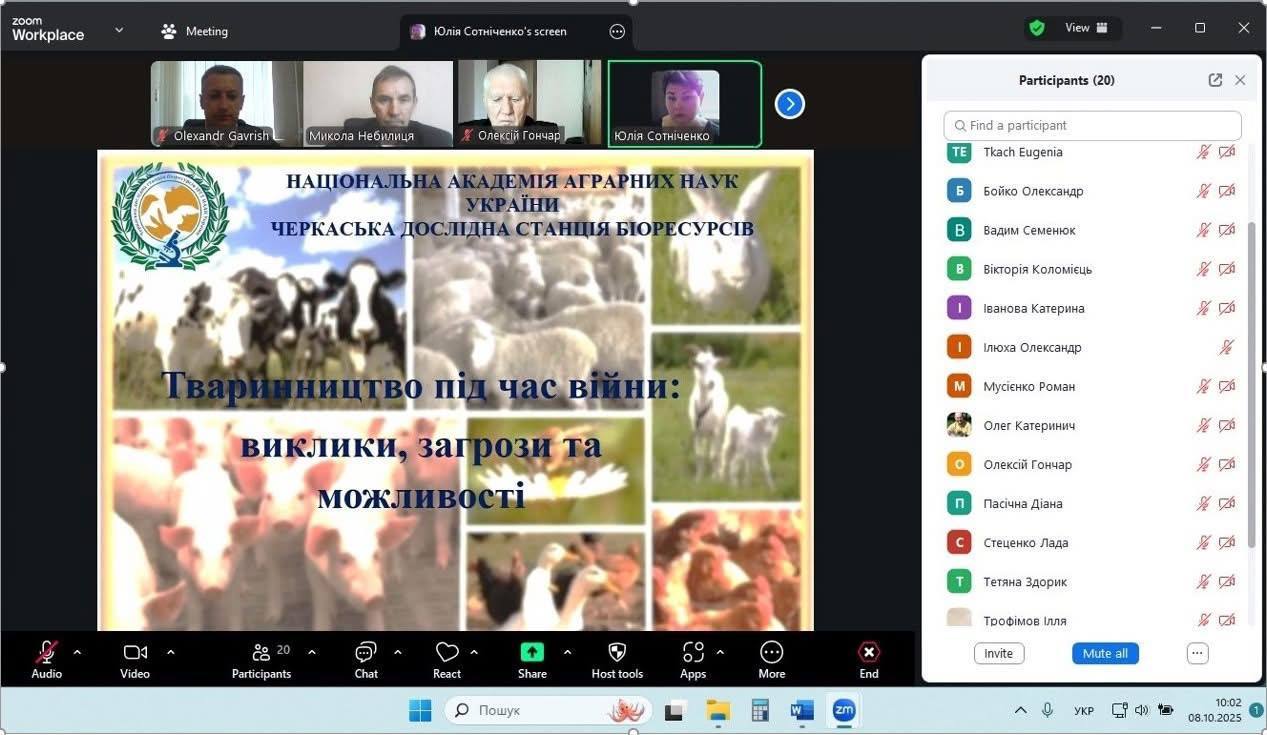Open Zoom Workplace dropdown chevron
Screen dimensions: 1267x735
tap(119, 30)
